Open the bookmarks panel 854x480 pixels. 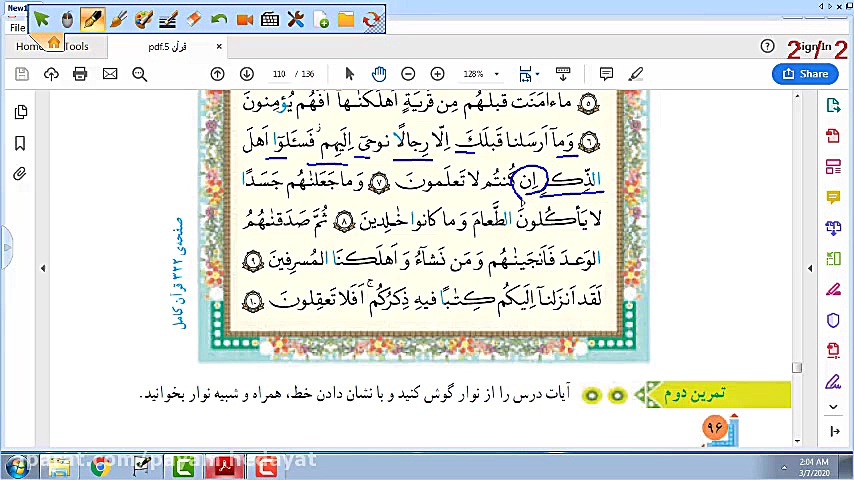pyautogui.click(x=20, y=143)
